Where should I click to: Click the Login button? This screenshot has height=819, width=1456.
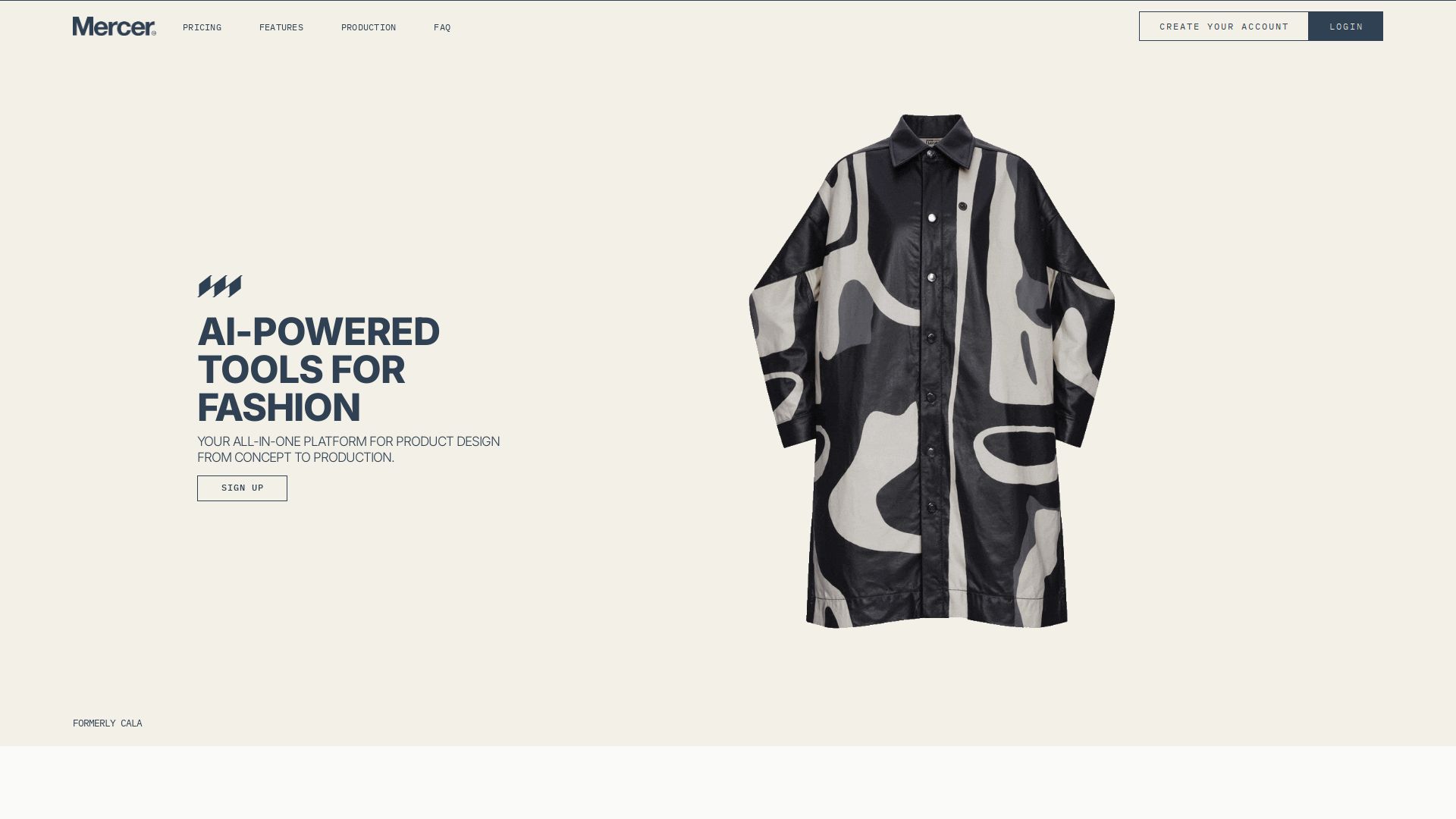click(1346, 27)
